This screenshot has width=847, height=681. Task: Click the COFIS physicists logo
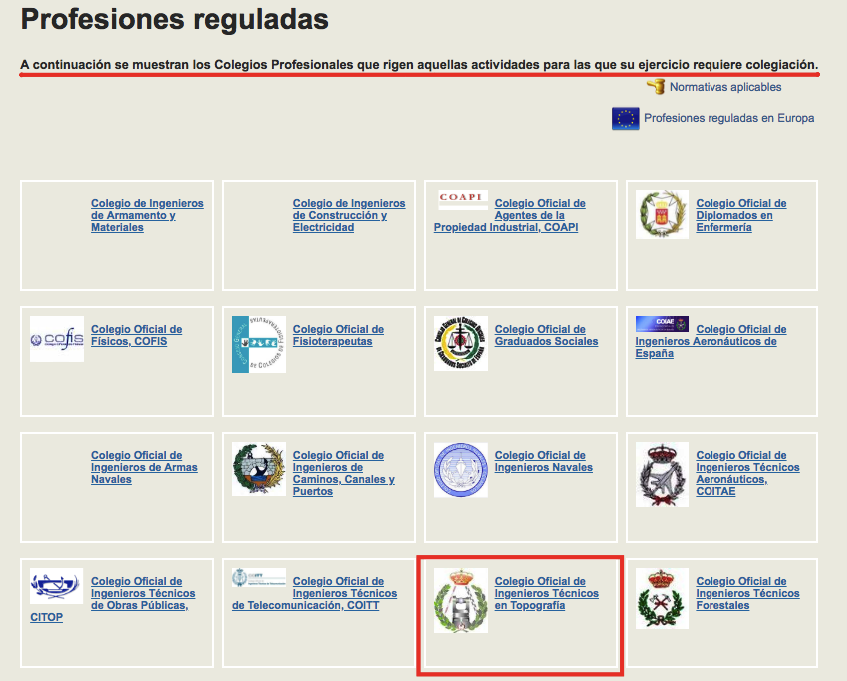point(57,339)
